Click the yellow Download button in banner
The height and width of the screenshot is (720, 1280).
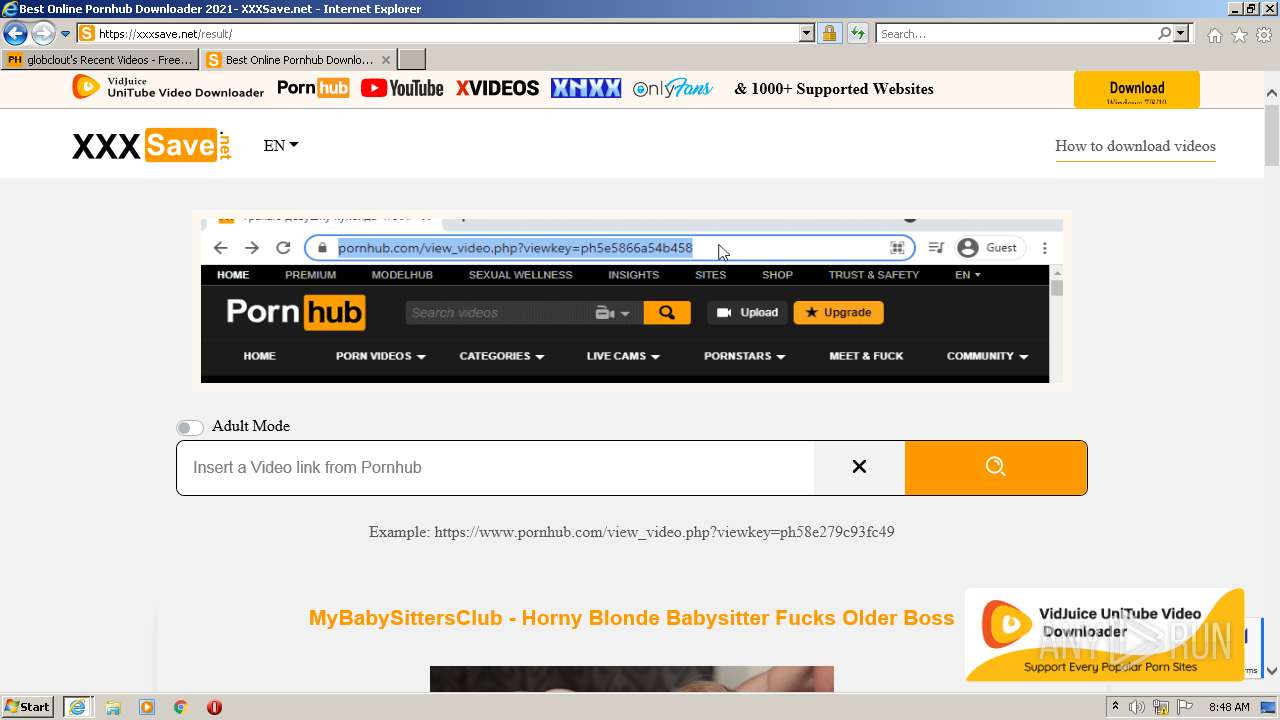(1137, 89)
